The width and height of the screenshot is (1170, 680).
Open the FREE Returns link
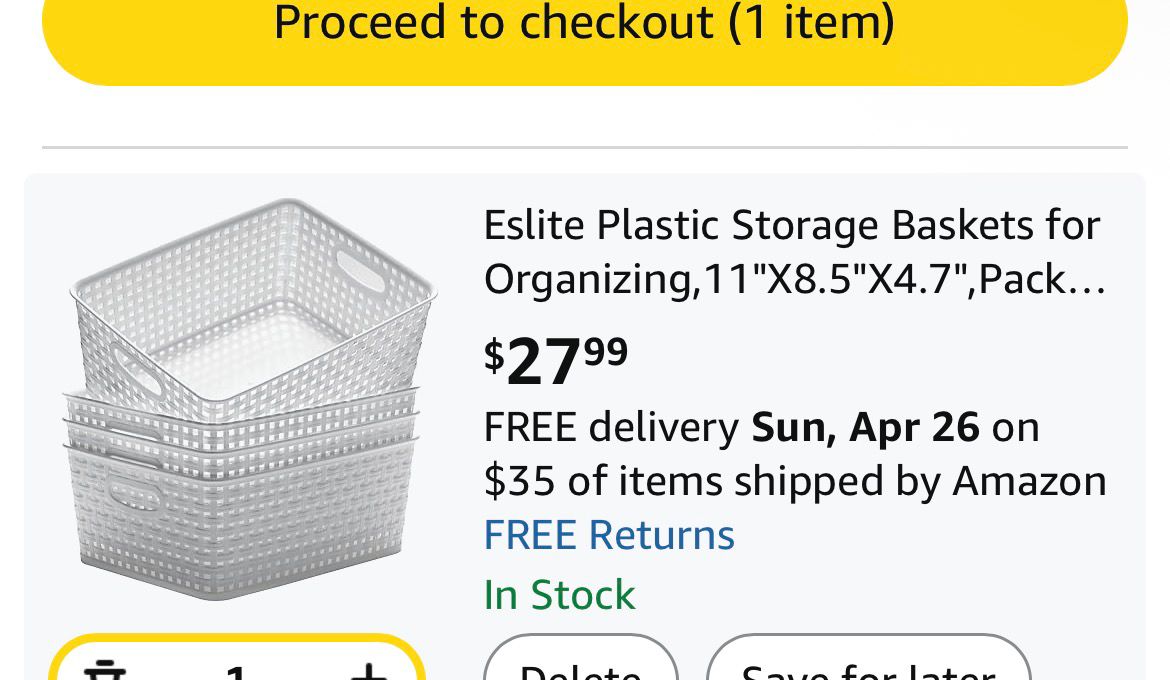click(609, 535)
